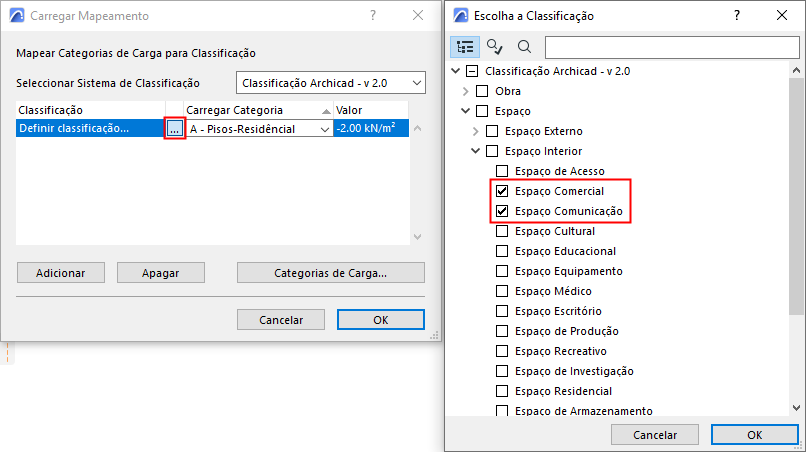Expand the Obra tree node
This screenshot has height=452, width=806.
[x=465, y=91]
